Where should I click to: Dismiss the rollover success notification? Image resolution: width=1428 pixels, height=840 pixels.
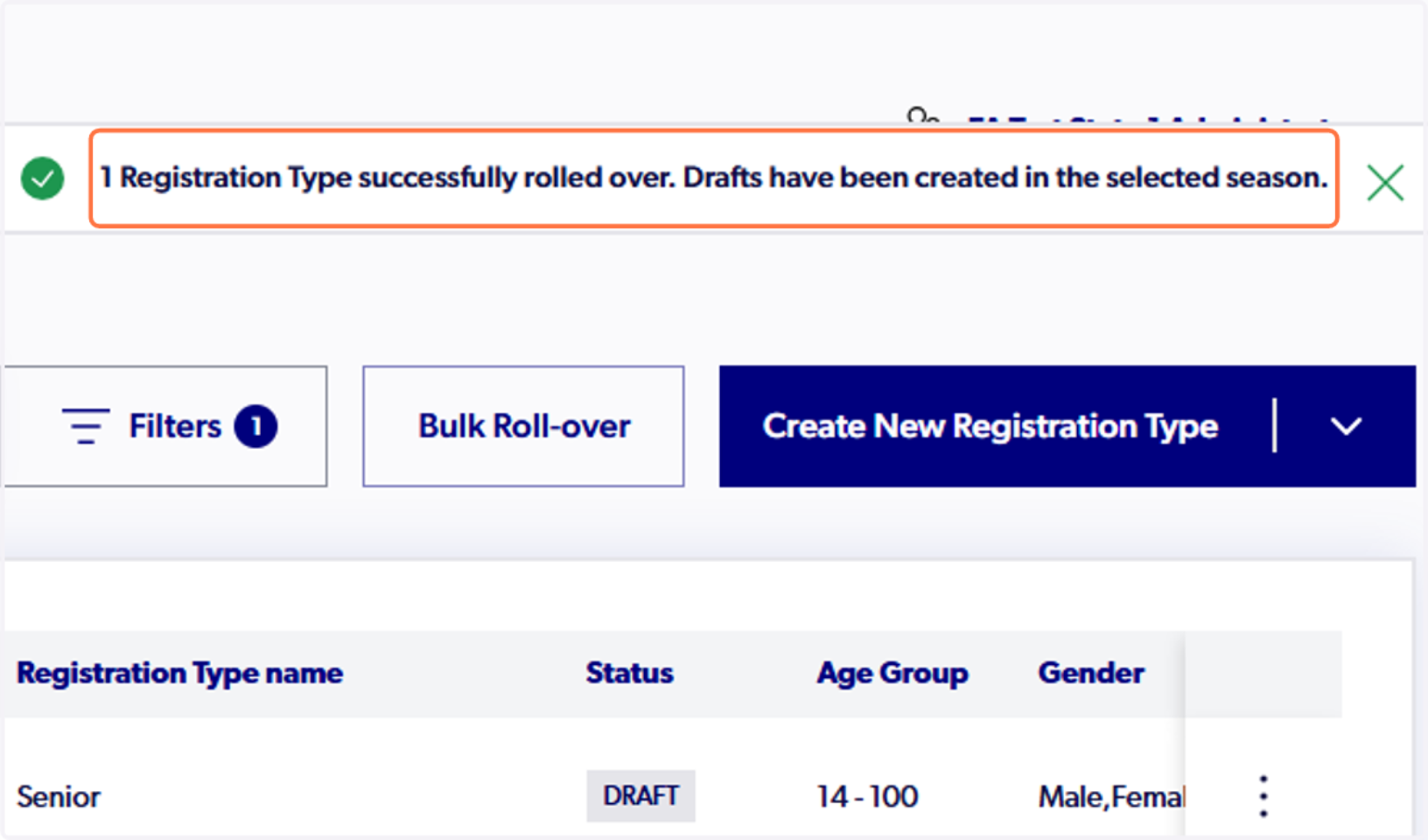coord(1385,182)
